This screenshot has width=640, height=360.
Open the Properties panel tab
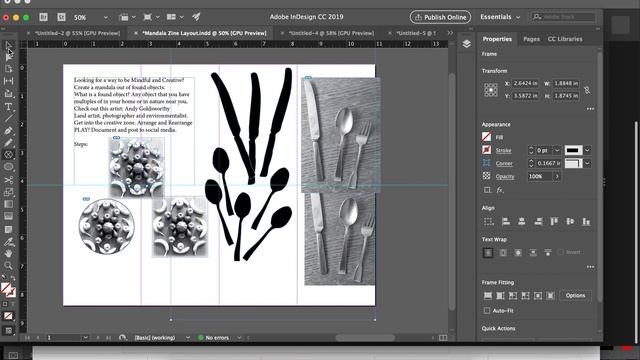[497, 39]
